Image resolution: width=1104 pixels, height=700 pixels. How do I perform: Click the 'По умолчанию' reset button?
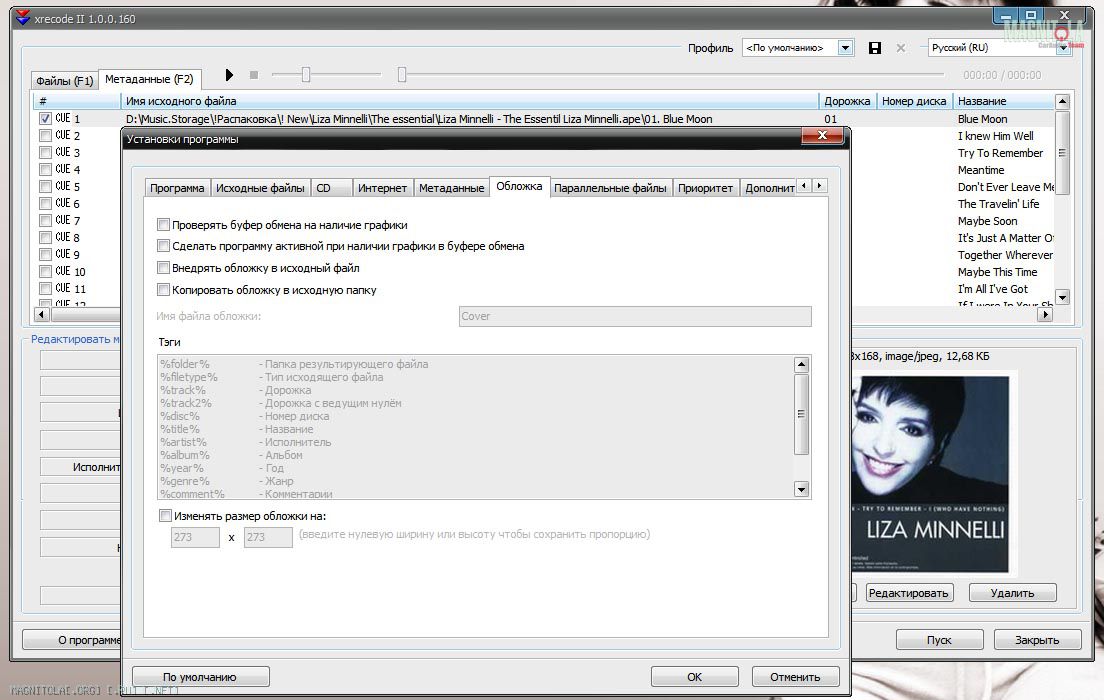click(x=200, y=677)
